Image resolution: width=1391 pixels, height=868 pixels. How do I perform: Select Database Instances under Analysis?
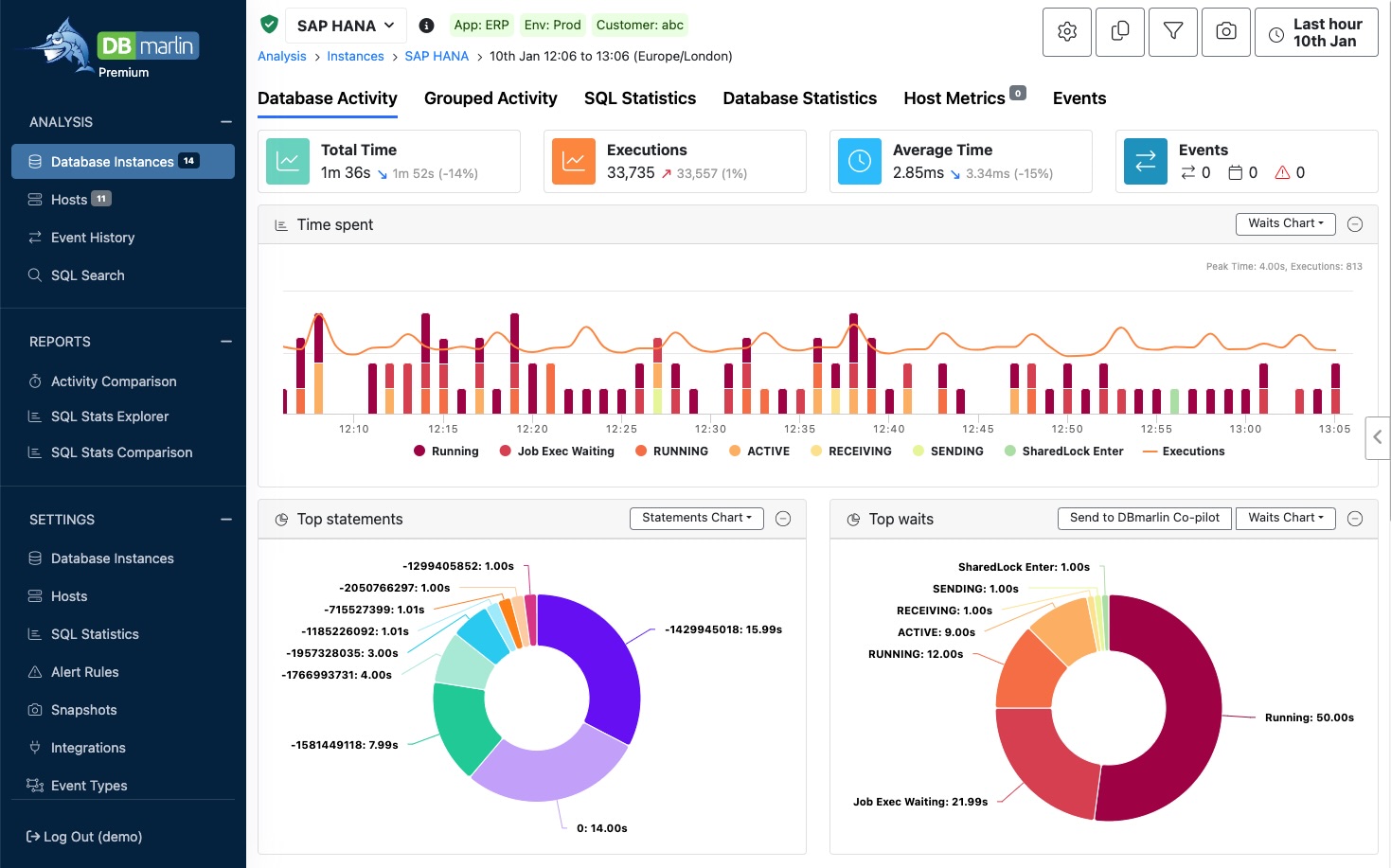tap(123, 162)
